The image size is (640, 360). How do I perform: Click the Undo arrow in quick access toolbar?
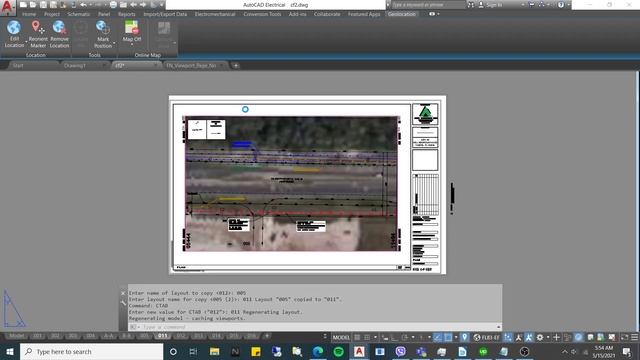click(x=83, y=5)
